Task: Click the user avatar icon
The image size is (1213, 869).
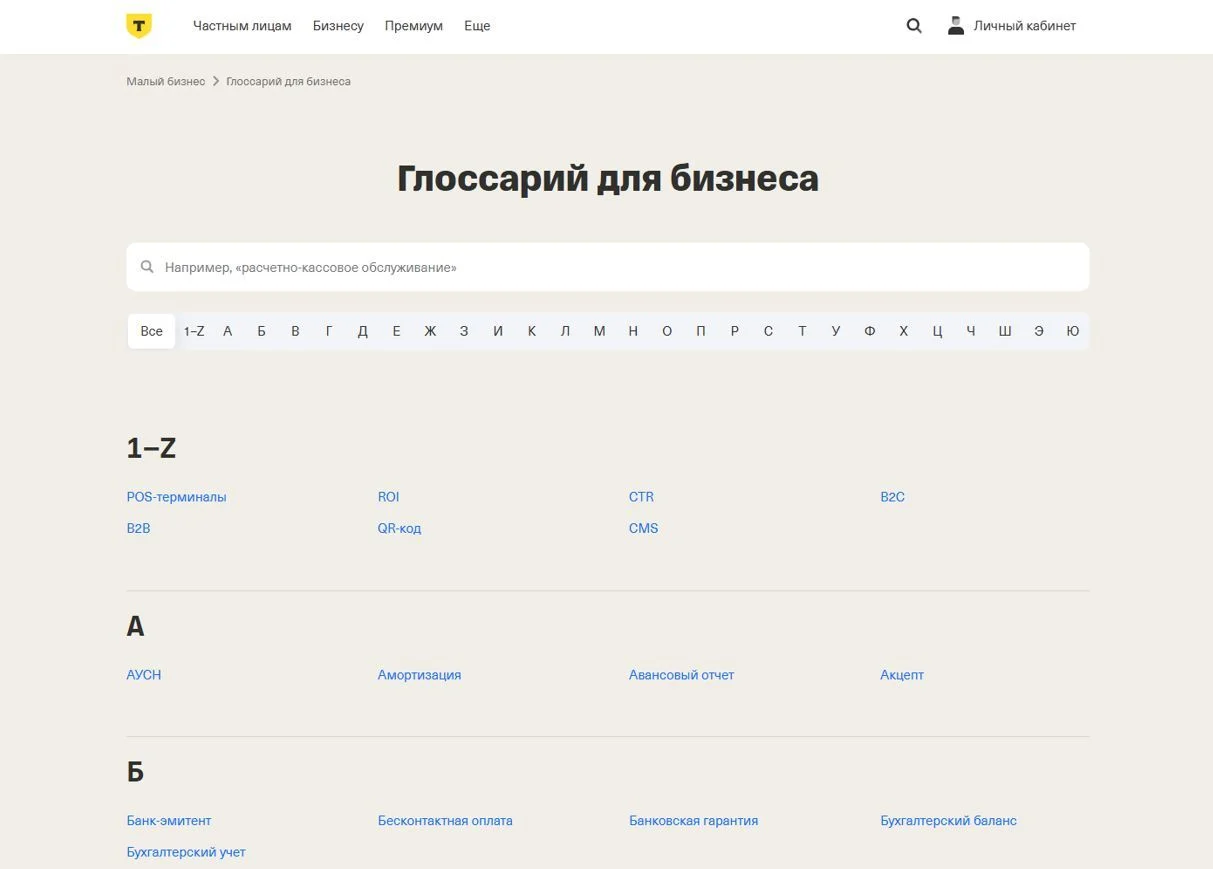Action: [x=956, y=26]
